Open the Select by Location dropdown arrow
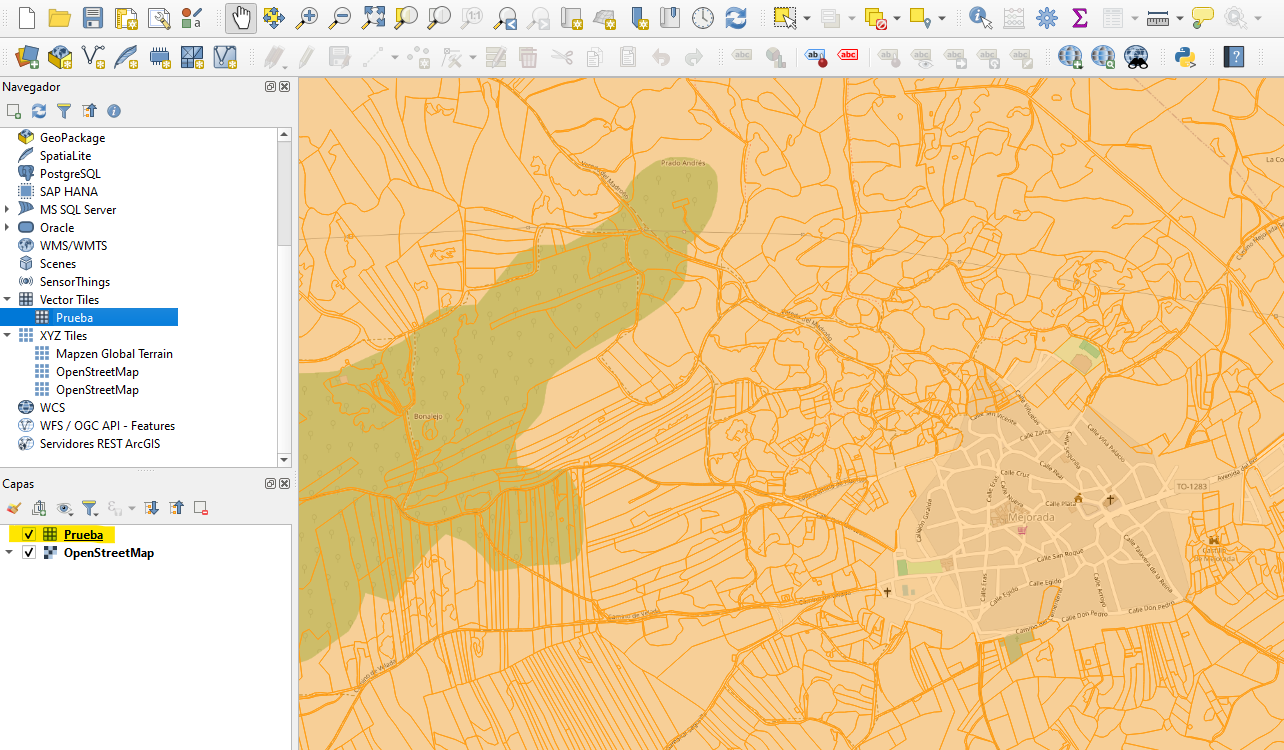1284x750 pixels. point(944,17)
